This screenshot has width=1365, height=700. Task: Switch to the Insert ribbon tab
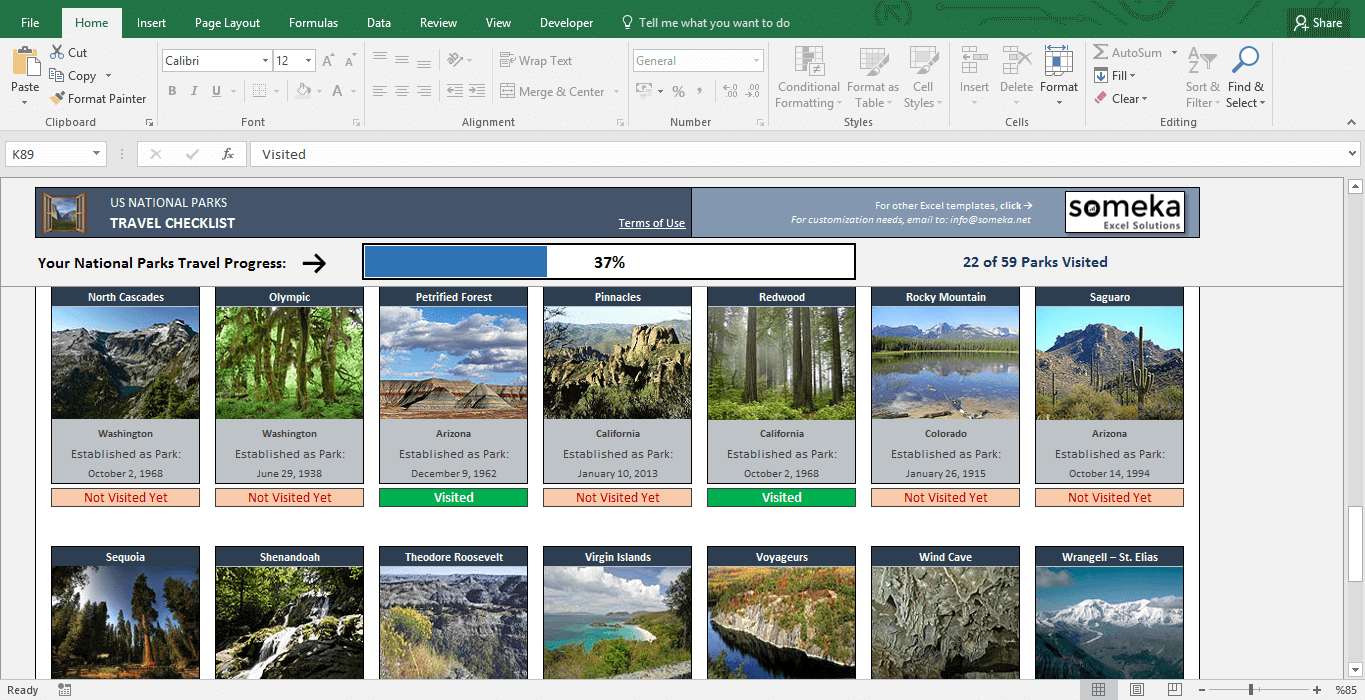click(151, 23)
